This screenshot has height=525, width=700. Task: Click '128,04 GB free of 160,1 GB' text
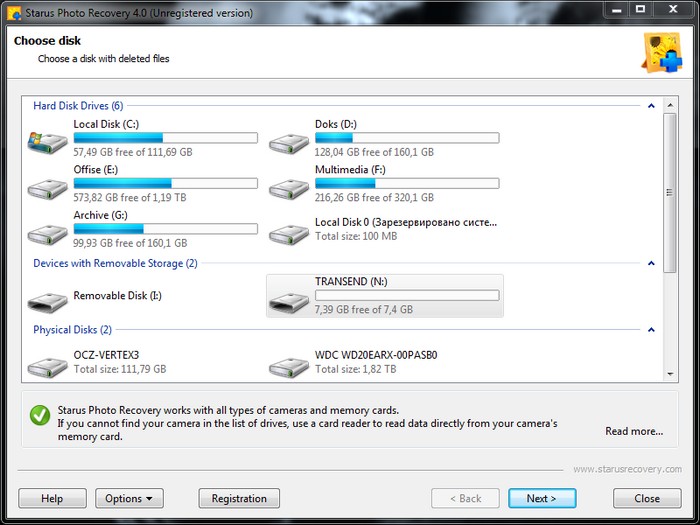click(x=374, y=152)
